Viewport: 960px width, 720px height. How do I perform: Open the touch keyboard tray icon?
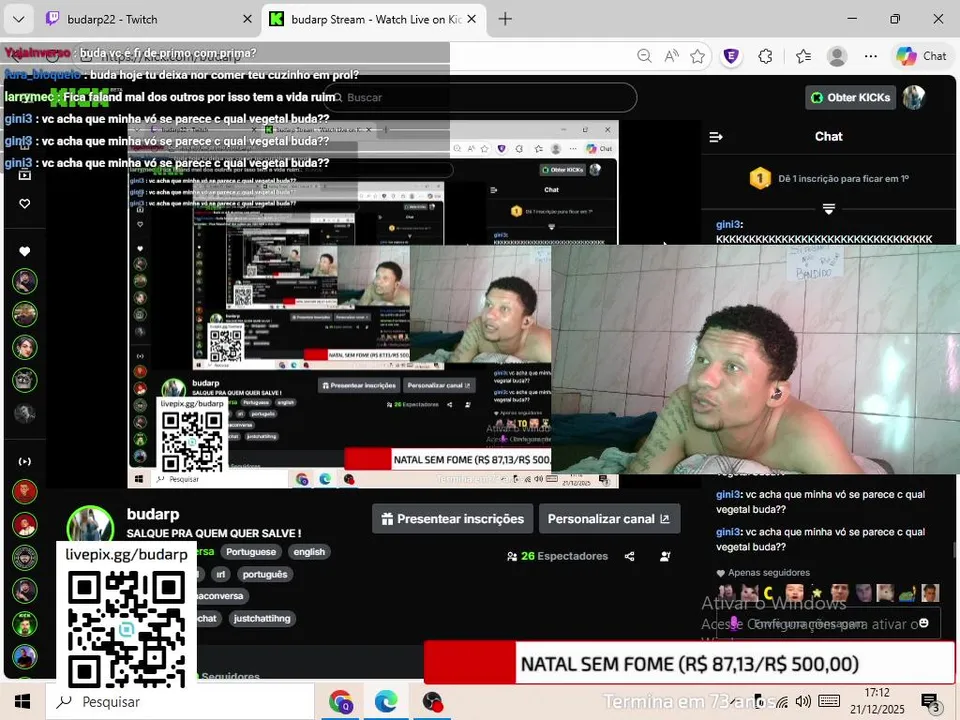tap(828, 701)
